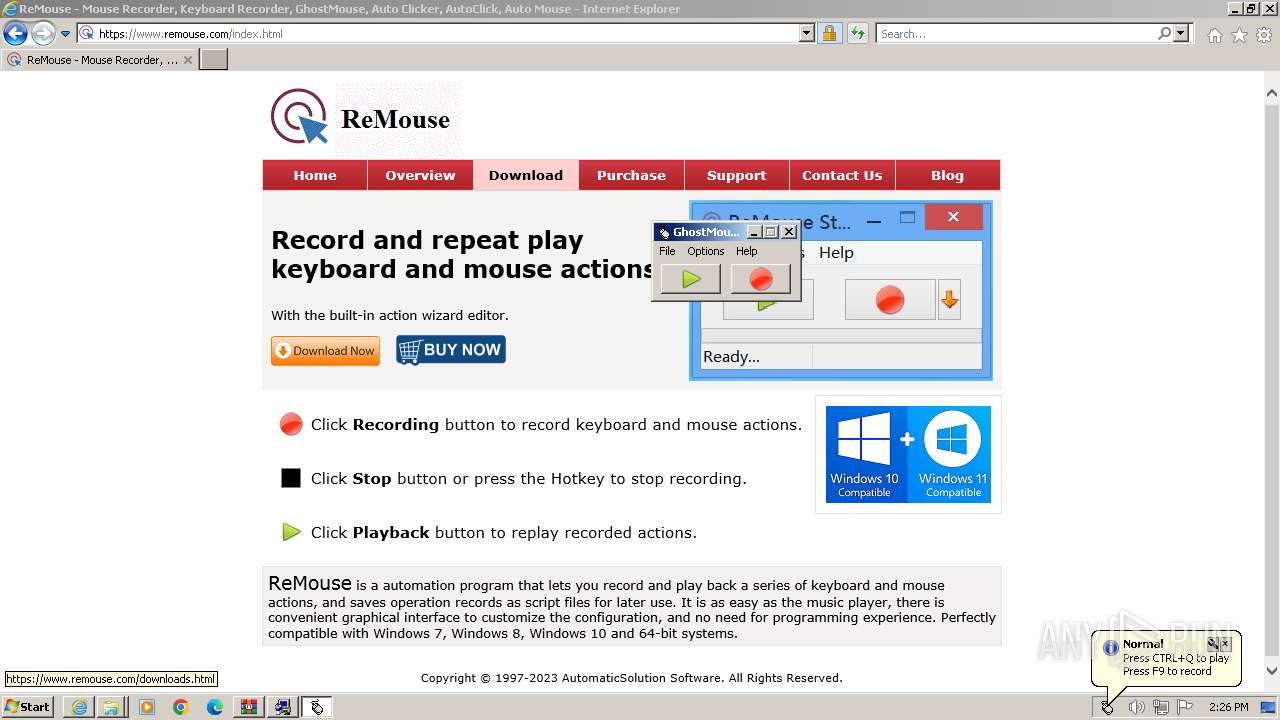Open File menu in GhostMouse window

667,251
